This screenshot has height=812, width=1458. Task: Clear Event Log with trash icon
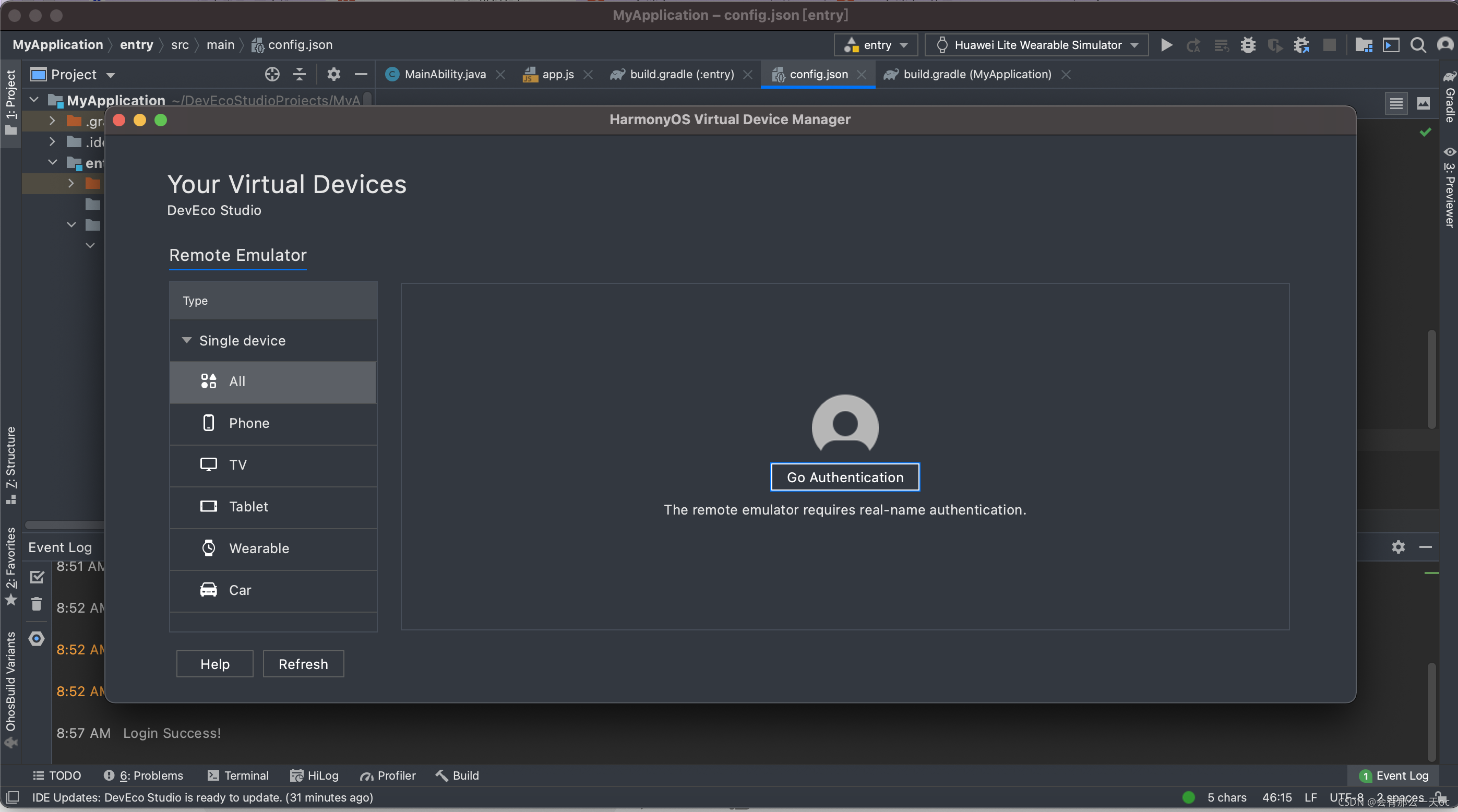click(x=37, y=604)
